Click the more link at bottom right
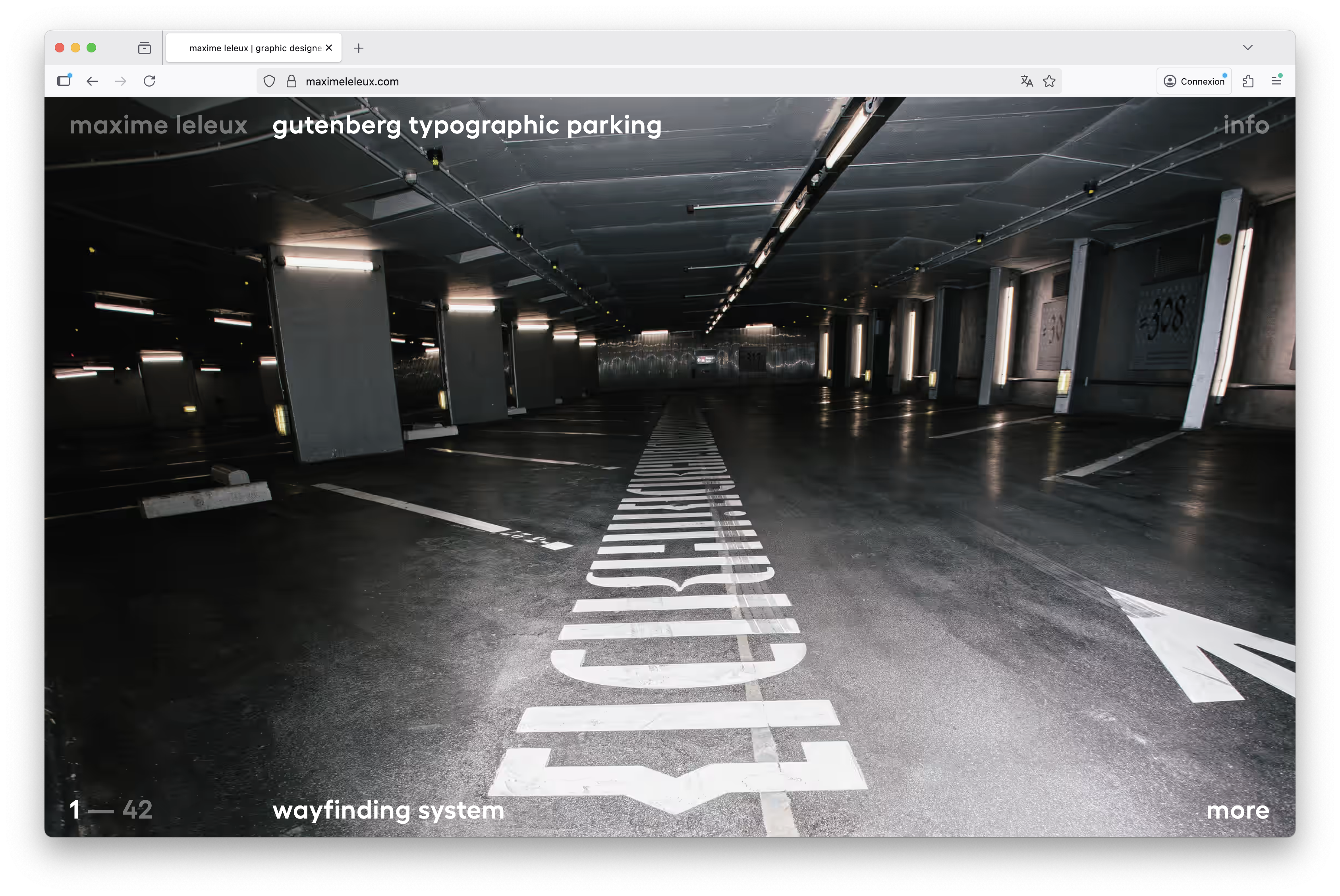Viewport: 1340px width, 896px height. (1237, 810)
